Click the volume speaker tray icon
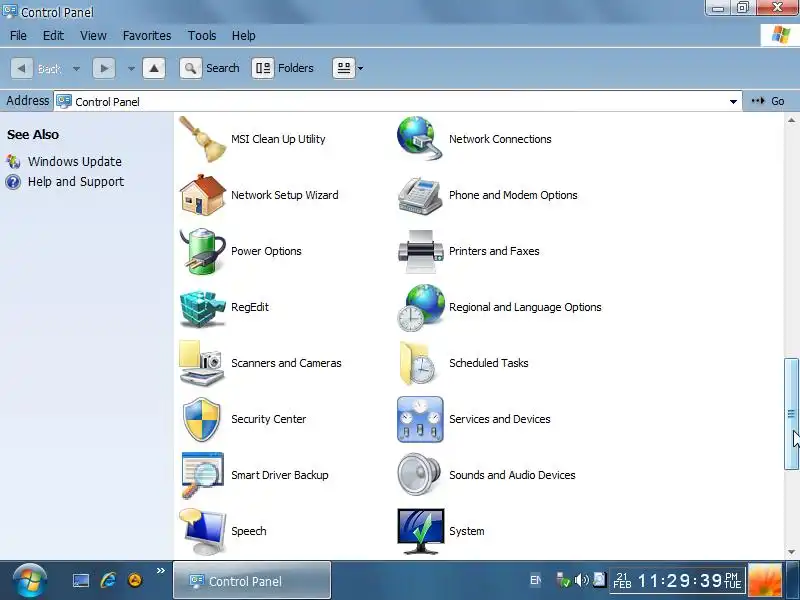Image resolution: width=800 pixels, height=600 pixels. tap(581, 580)
